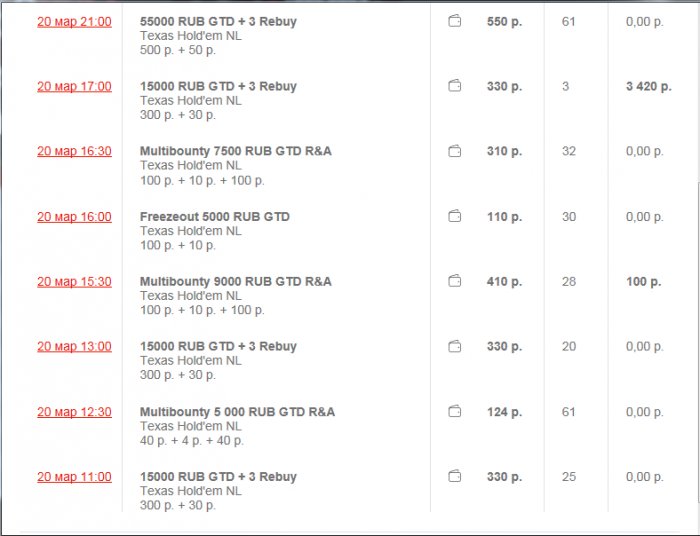Select the Multibounty 9000 RUB GTD R&A title
The width and height of the screenshot is (700, 536).
[x=235, y=281]
